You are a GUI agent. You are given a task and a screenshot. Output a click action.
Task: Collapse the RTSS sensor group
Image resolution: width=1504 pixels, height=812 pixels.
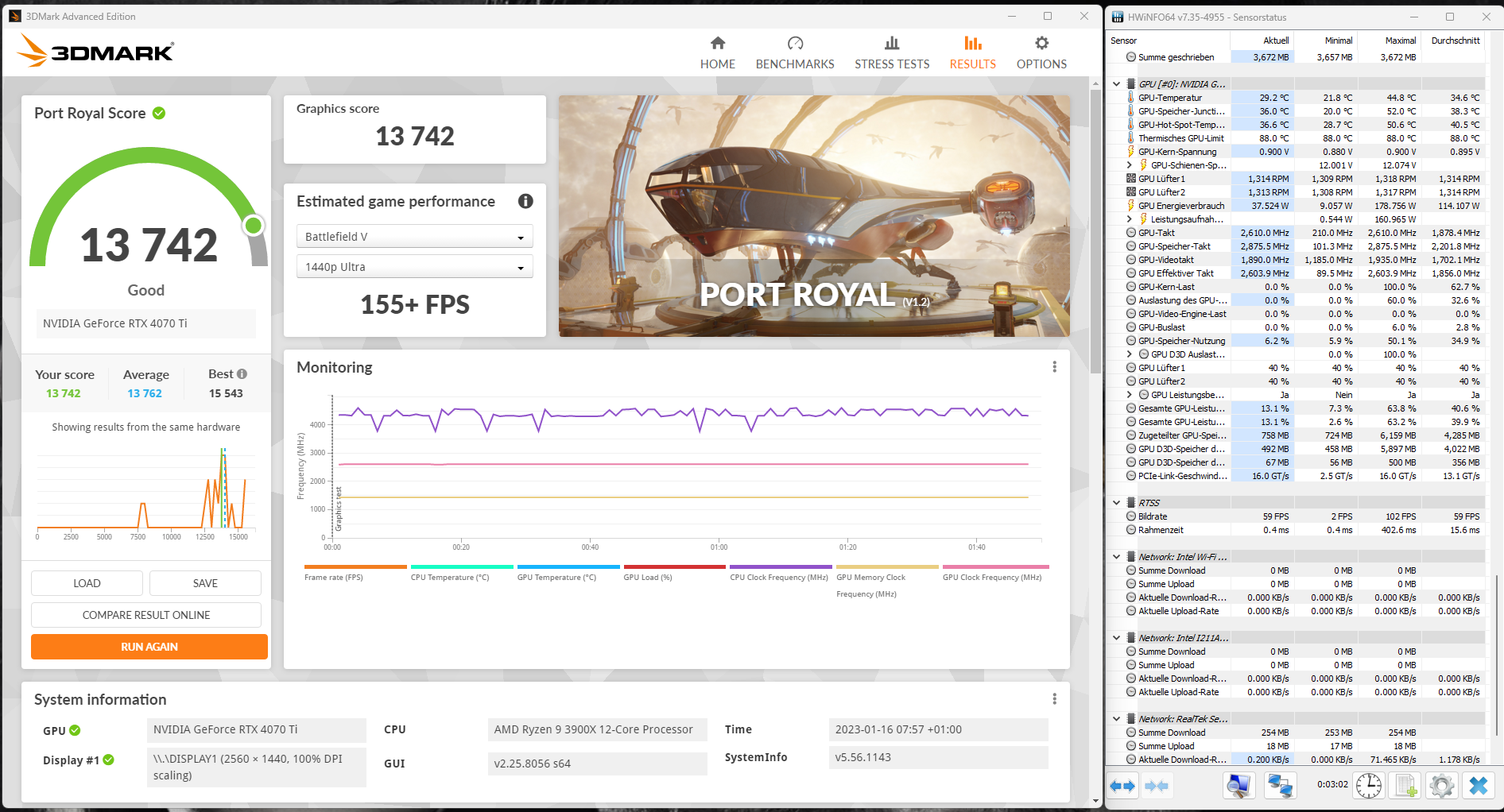(x=1116, y=503)
